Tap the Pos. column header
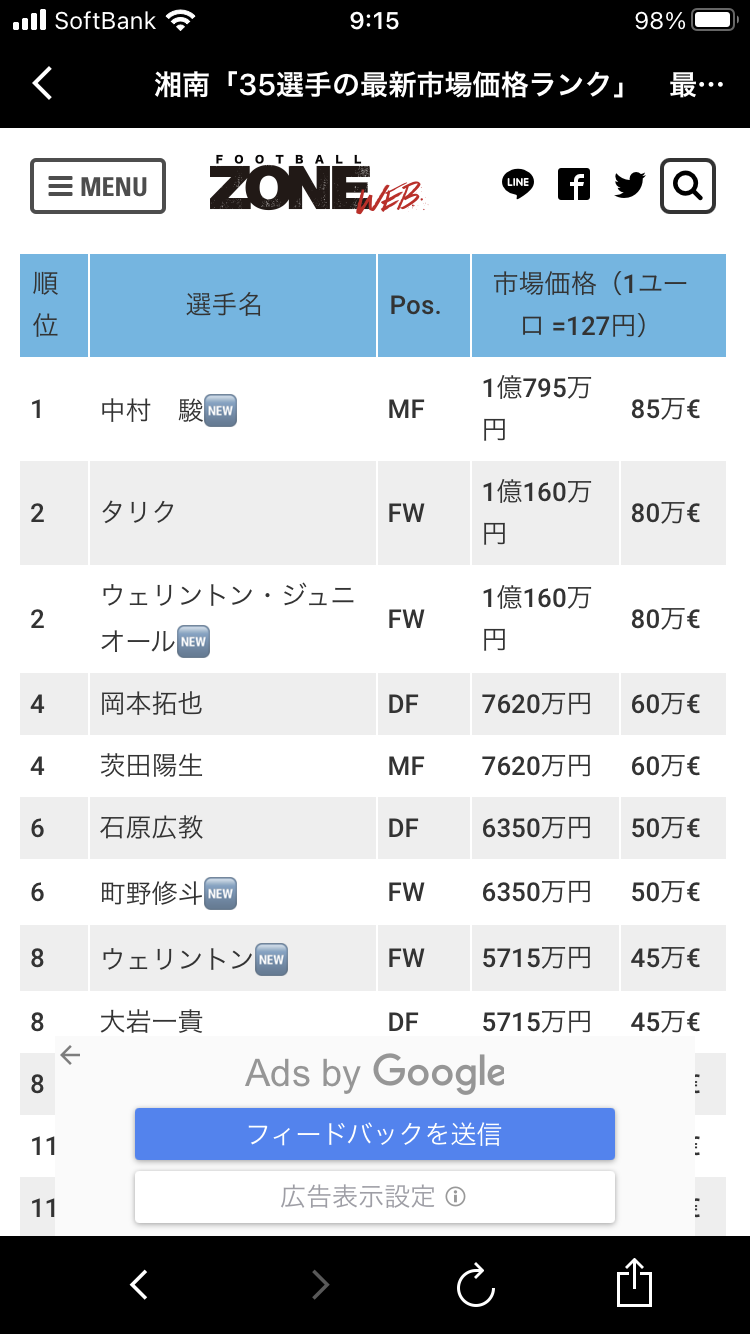 pos(415,305)
